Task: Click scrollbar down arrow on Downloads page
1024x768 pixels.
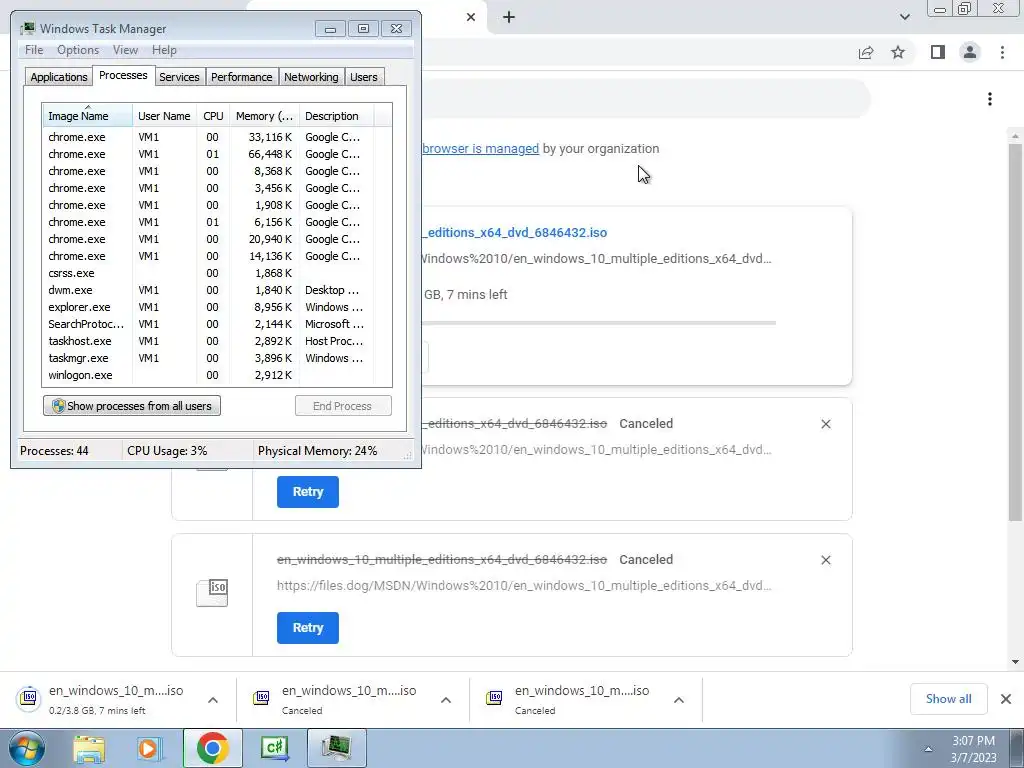Action: pos(1015,662)
